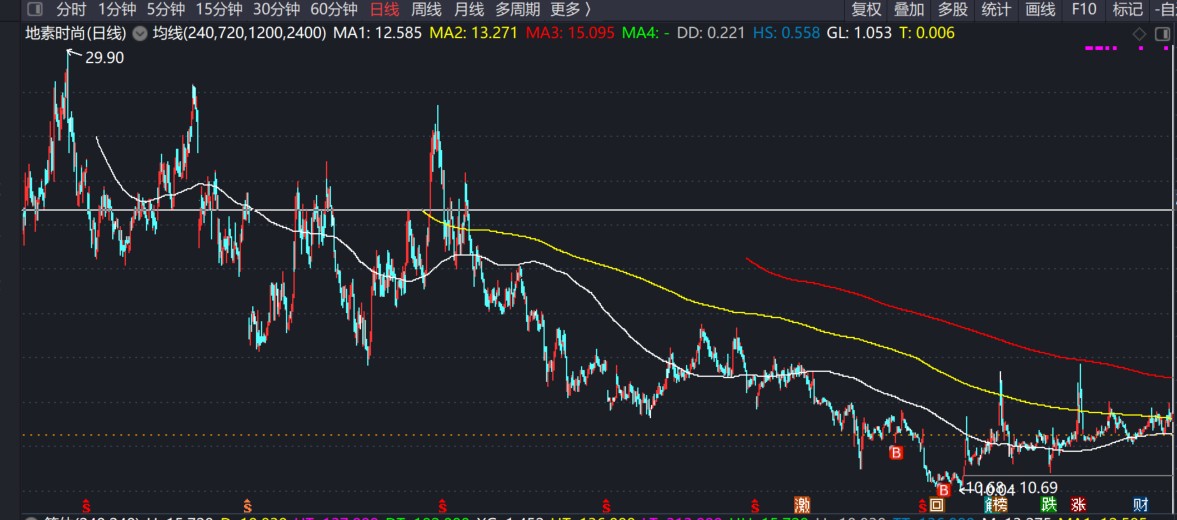Click the 10.69 price label
Image resolution: width=1177 pixels, height=520 pixels.
point(1039,488)
